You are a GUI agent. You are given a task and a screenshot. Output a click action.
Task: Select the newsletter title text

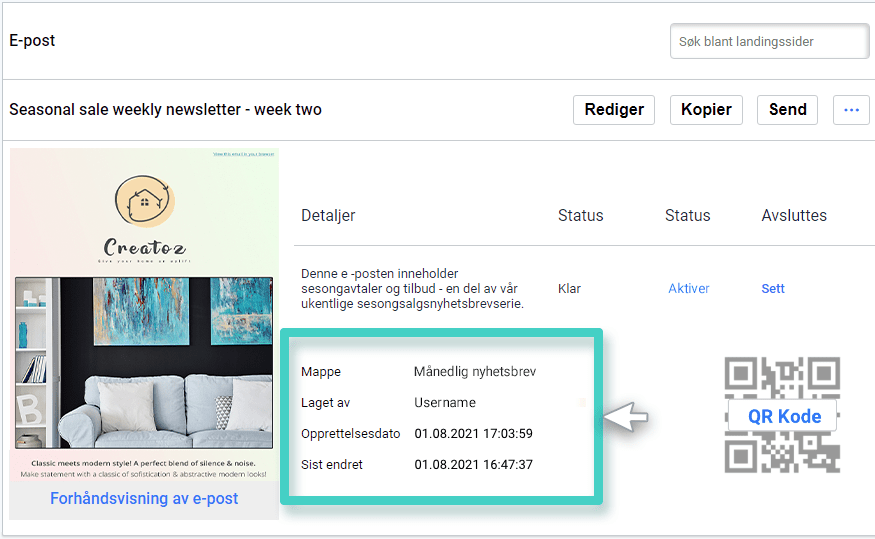[x=165, y=109]
